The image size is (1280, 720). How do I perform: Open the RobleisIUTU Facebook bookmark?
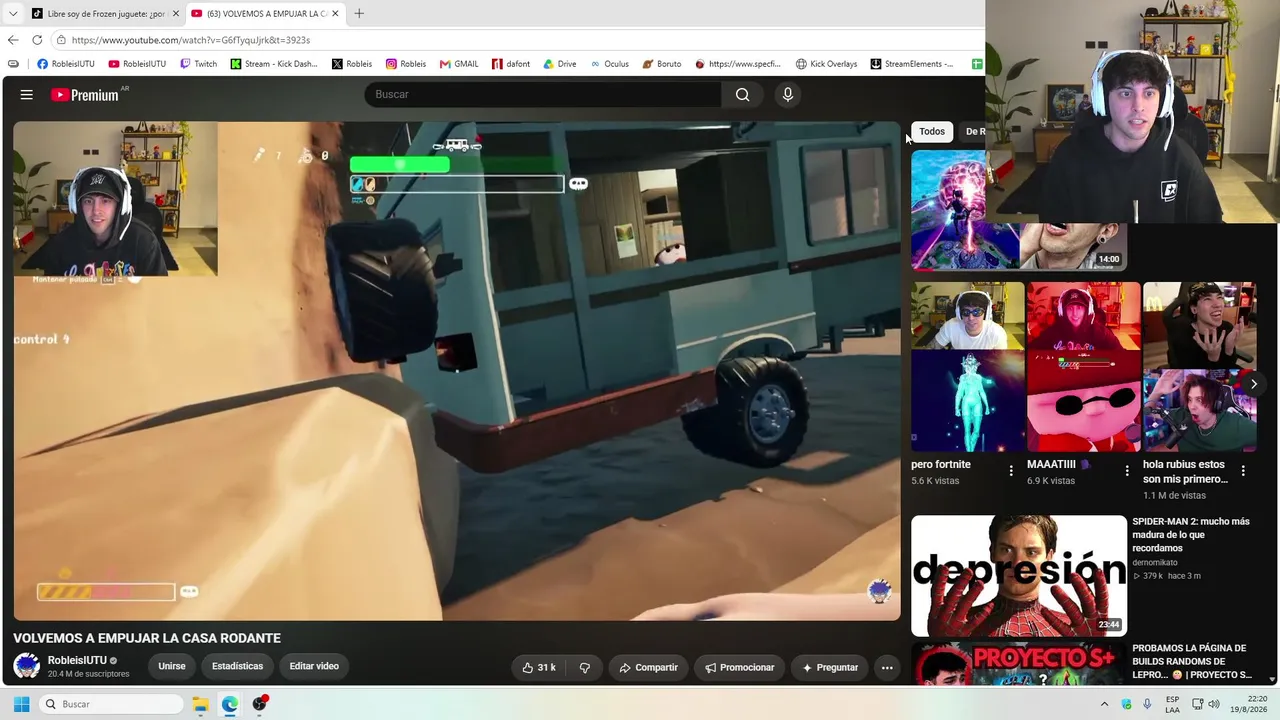tap(66, 64)
